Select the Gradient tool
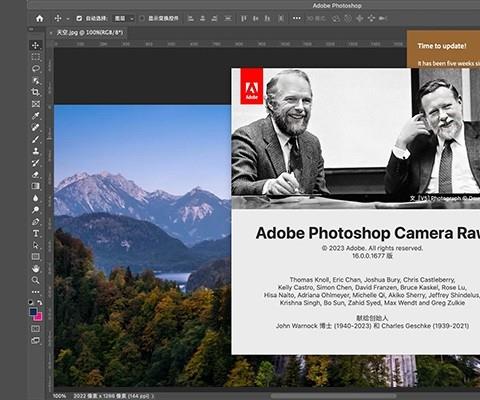Image resolution: width=480 pixels, height=400 pixels. (x=36, y=186)
